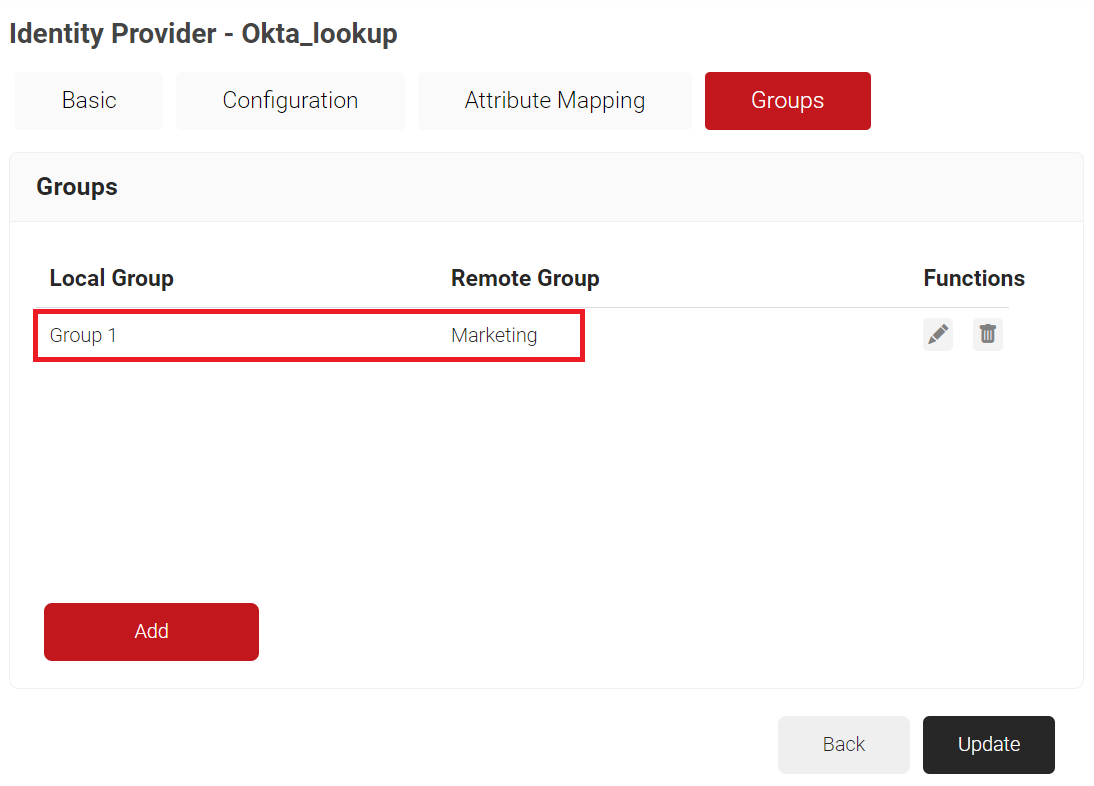Click blank space between Marketing and edit icon
This screenshot has width=1094, height=786.
click(750, 336)
